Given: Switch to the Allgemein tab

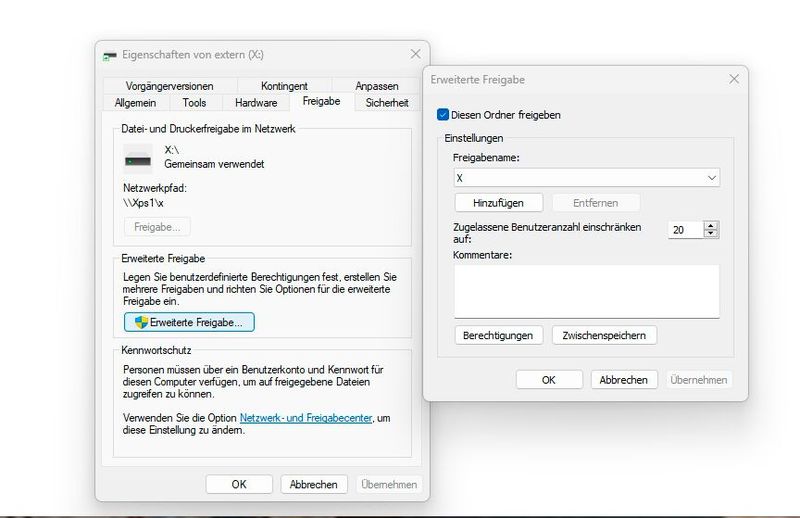Looking at the screenshot, I should 135,103.
